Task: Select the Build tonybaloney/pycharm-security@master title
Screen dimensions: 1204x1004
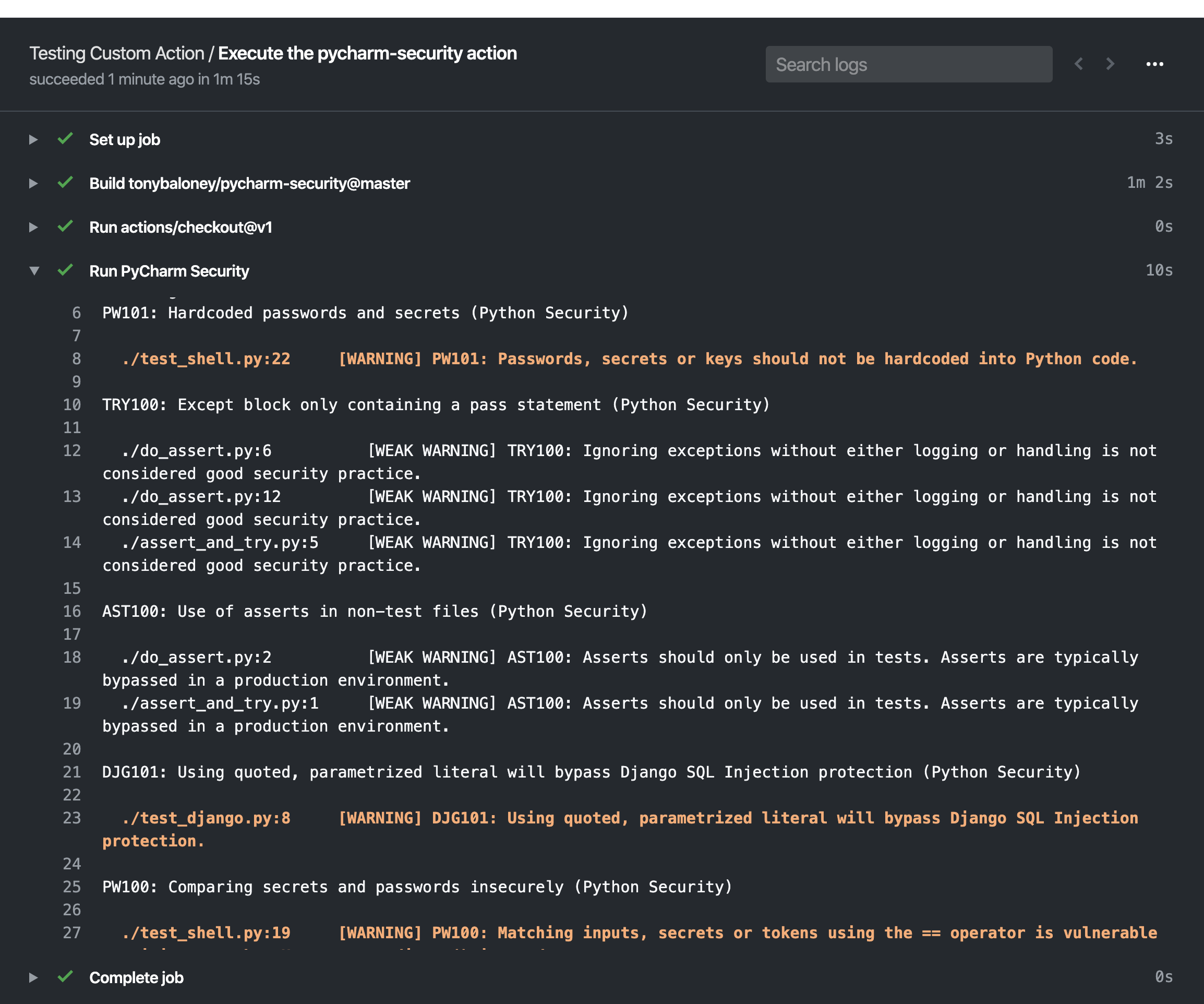Action: [x=249, y=184]
